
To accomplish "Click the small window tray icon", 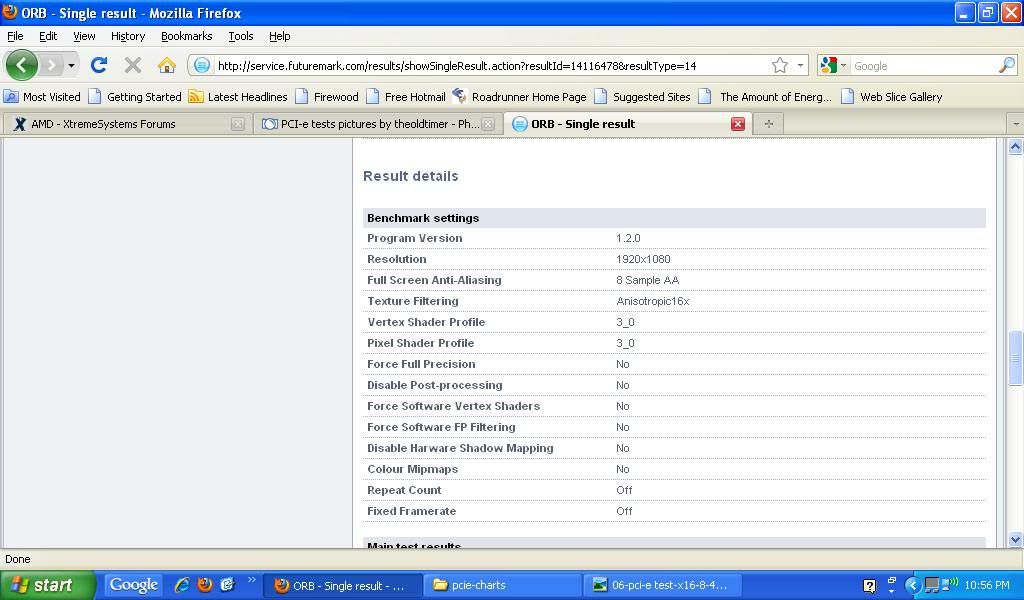I will click(x=891, y=581).
